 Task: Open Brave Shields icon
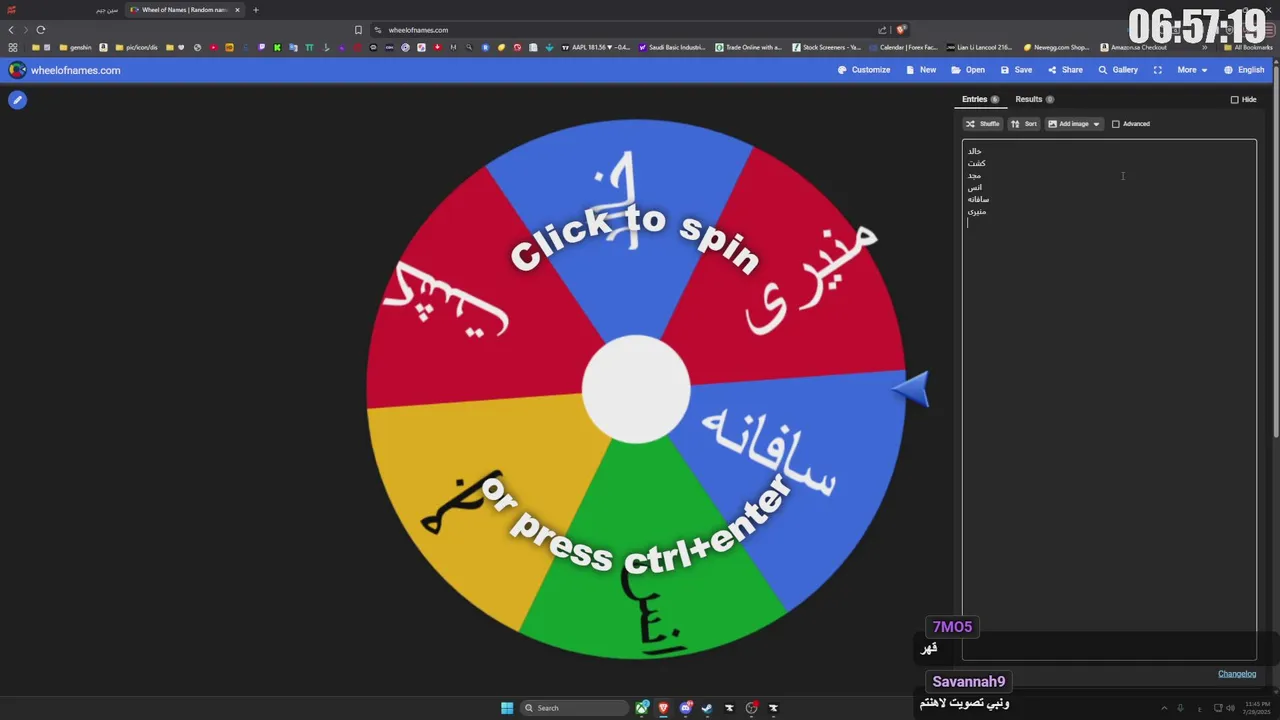click(x=900, y=30)
